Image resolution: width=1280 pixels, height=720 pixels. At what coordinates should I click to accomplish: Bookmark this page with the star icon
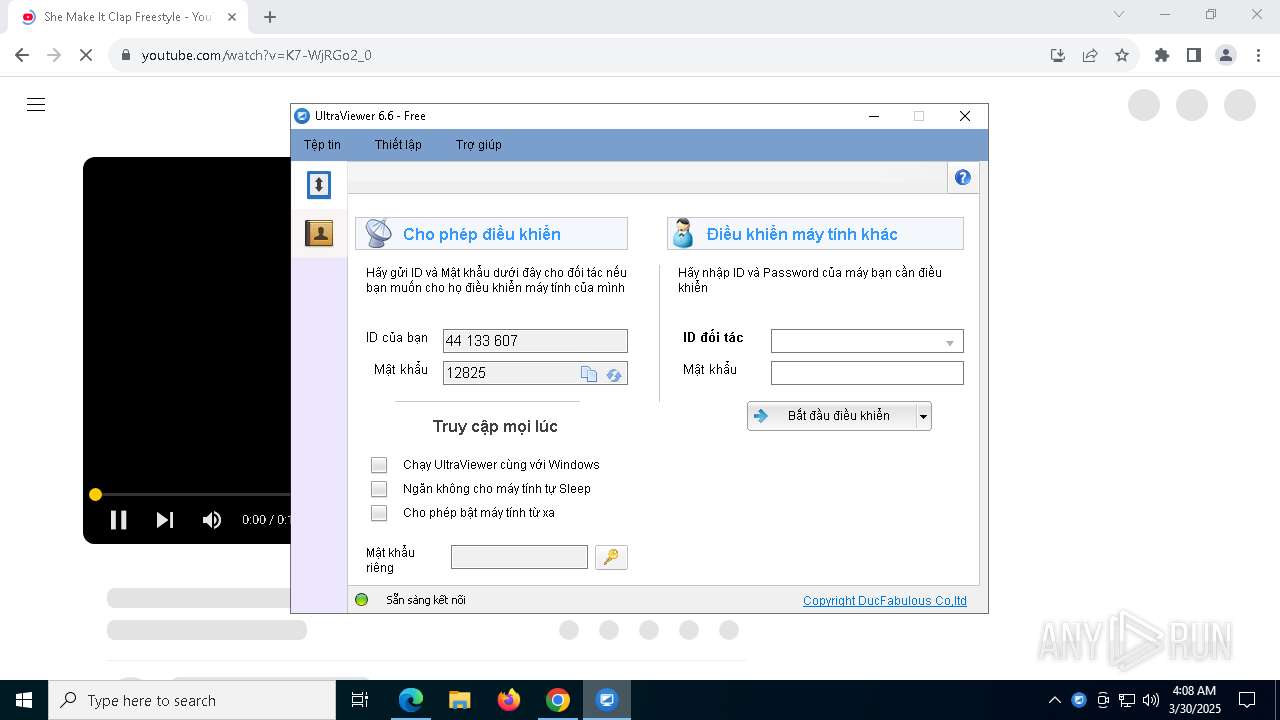(x=1122, y=55)
